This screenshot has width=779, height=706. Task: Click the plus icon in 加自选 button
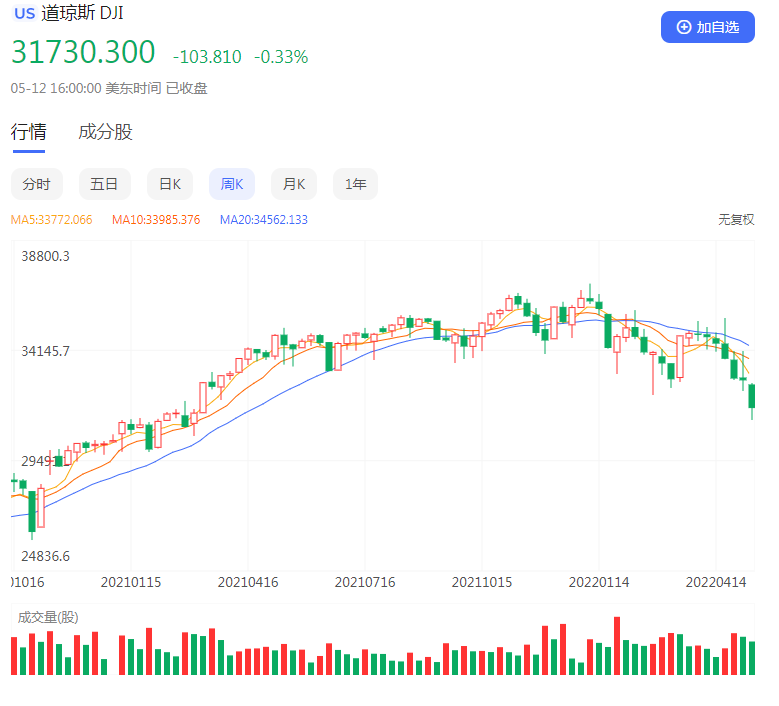tap(684, 27)
